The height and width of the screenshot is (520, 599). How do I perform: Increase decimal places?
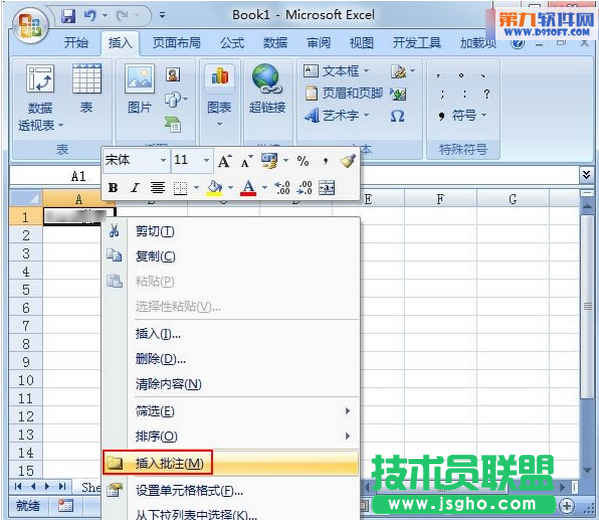[x=282, y=188]
